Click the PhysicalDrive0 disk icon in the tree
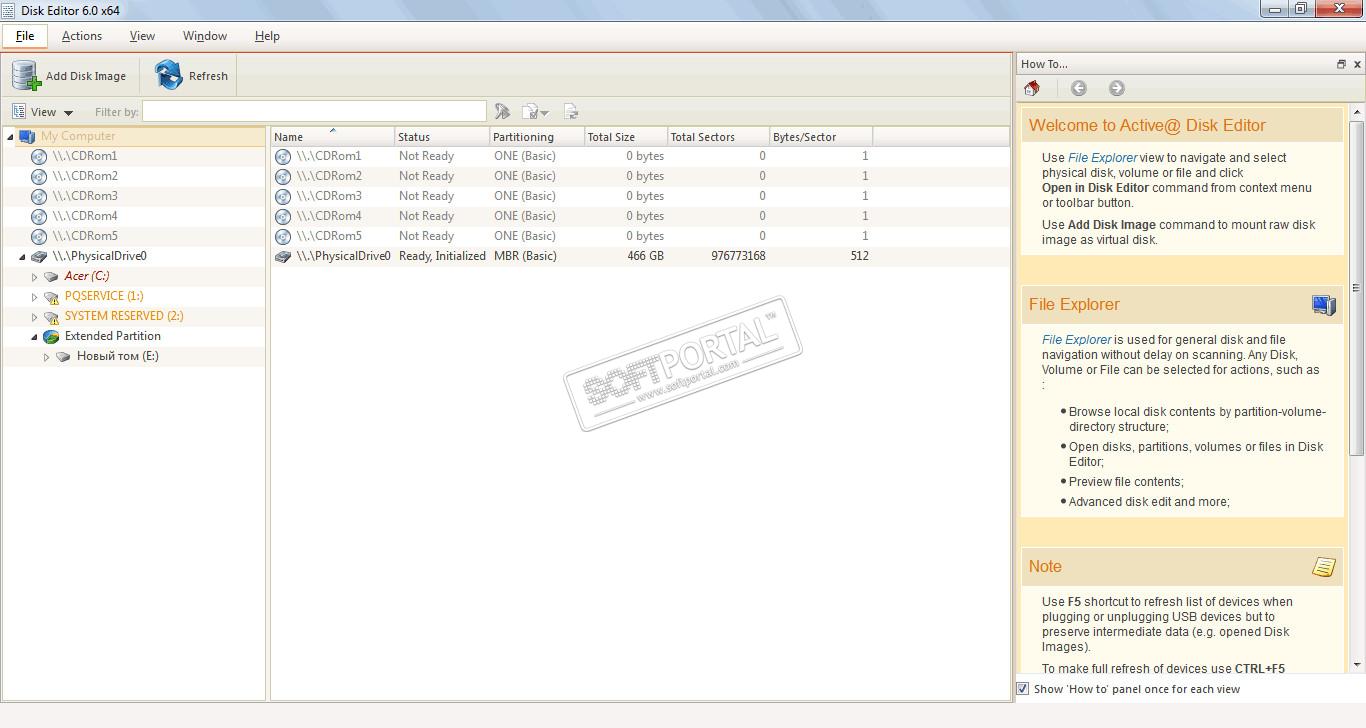Viewport: 1366px width, 728px height. [x=39, y=256]
